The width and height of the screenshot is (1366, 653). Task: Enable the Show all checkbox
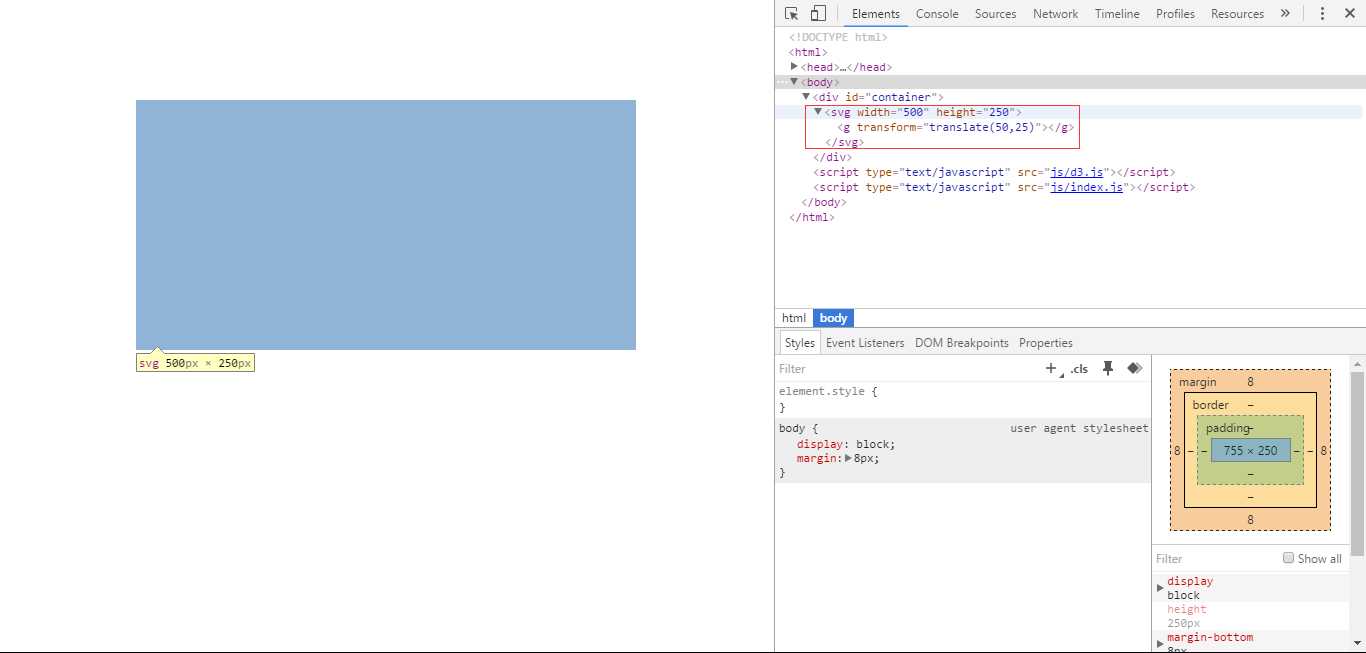[1289, 558]
